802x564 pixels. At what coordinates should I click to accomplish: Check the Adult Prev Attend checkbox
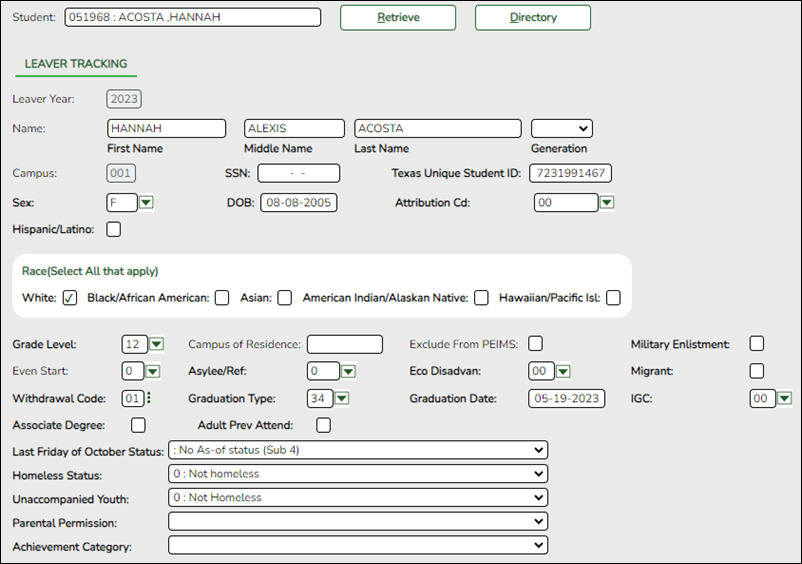323,425
